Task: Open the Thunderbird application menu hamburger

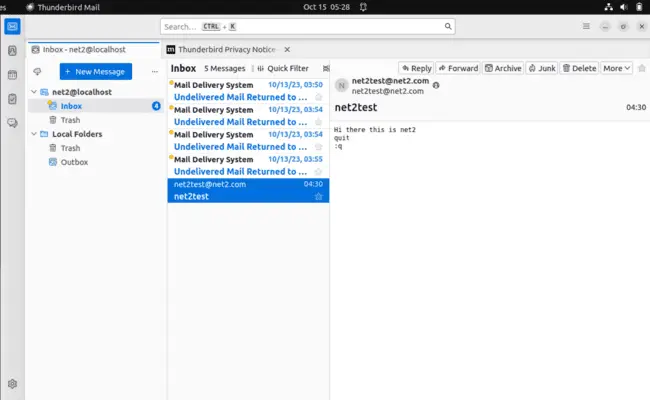Action: [586, 27]
